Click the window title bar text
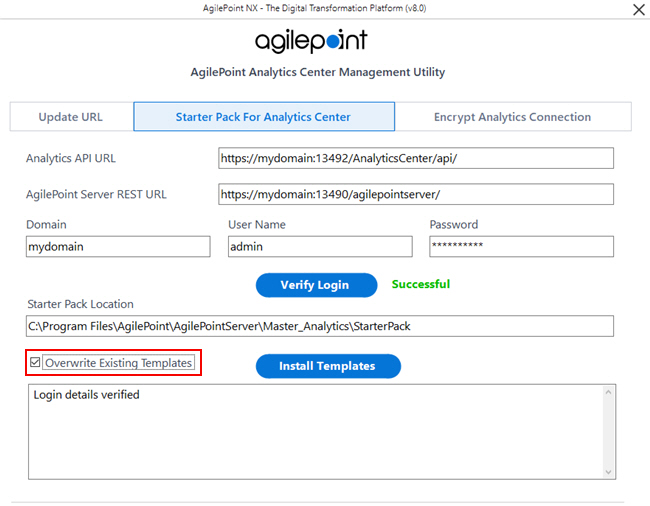The height and width of the screenshot is (506, 650). tap(314, 8)
